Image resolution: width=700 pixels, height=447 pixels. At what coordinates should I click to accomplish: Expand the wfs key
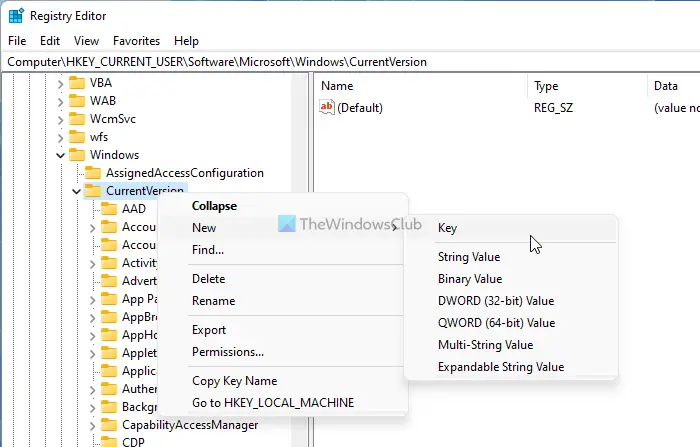[60, 137]
